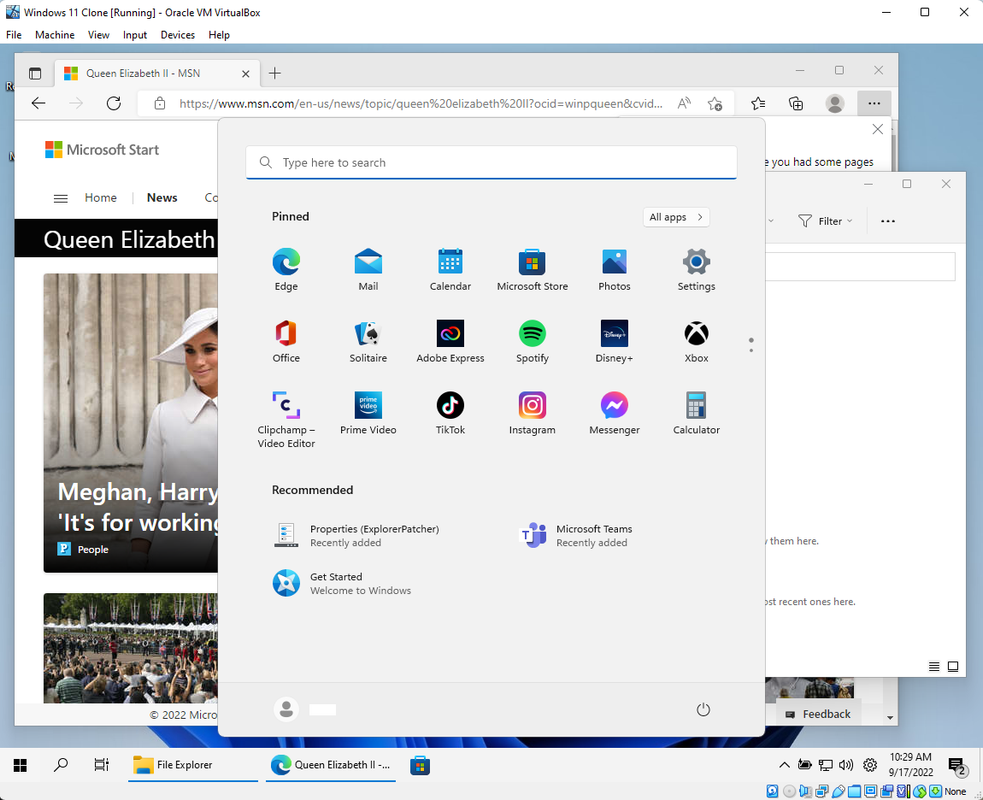This screenshot has height=800, width=983.
Task: Launch Messenger from pinned apps
Action: pyautogui.click(x=614, y=414)
